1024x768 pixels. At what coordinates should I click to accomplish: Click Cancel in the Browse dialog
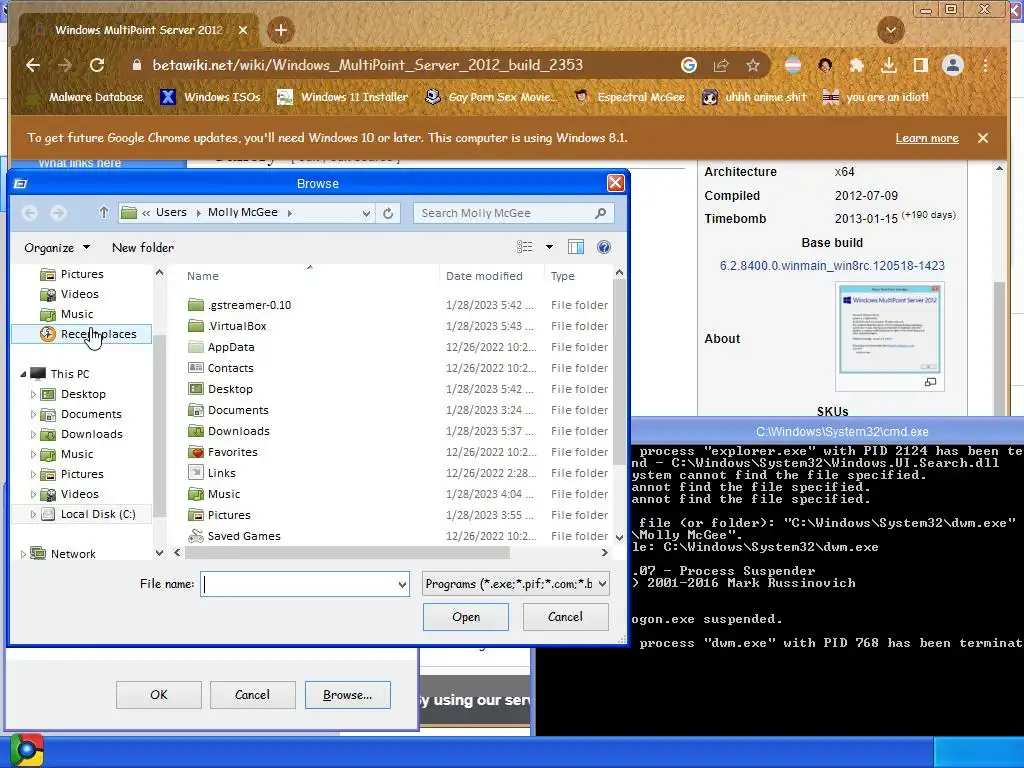click(x=566, y=617)
